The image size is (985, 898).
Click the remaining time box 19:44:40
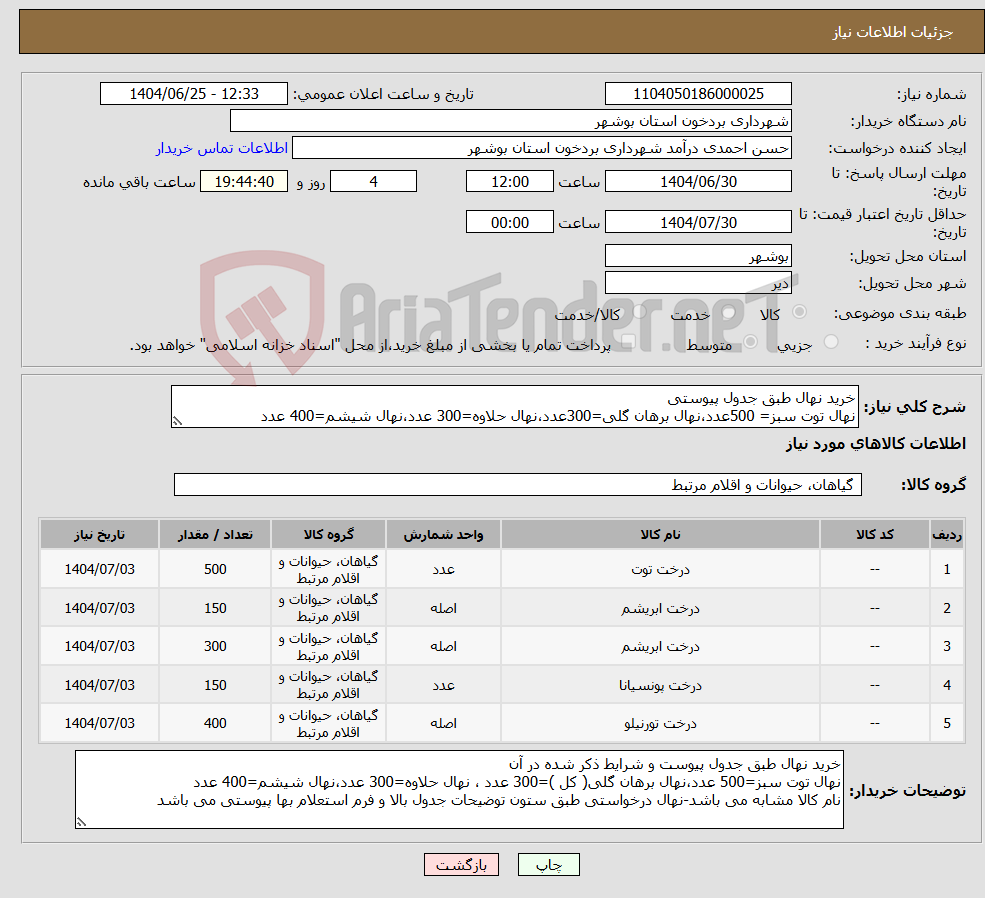click(x=243, y=181)
